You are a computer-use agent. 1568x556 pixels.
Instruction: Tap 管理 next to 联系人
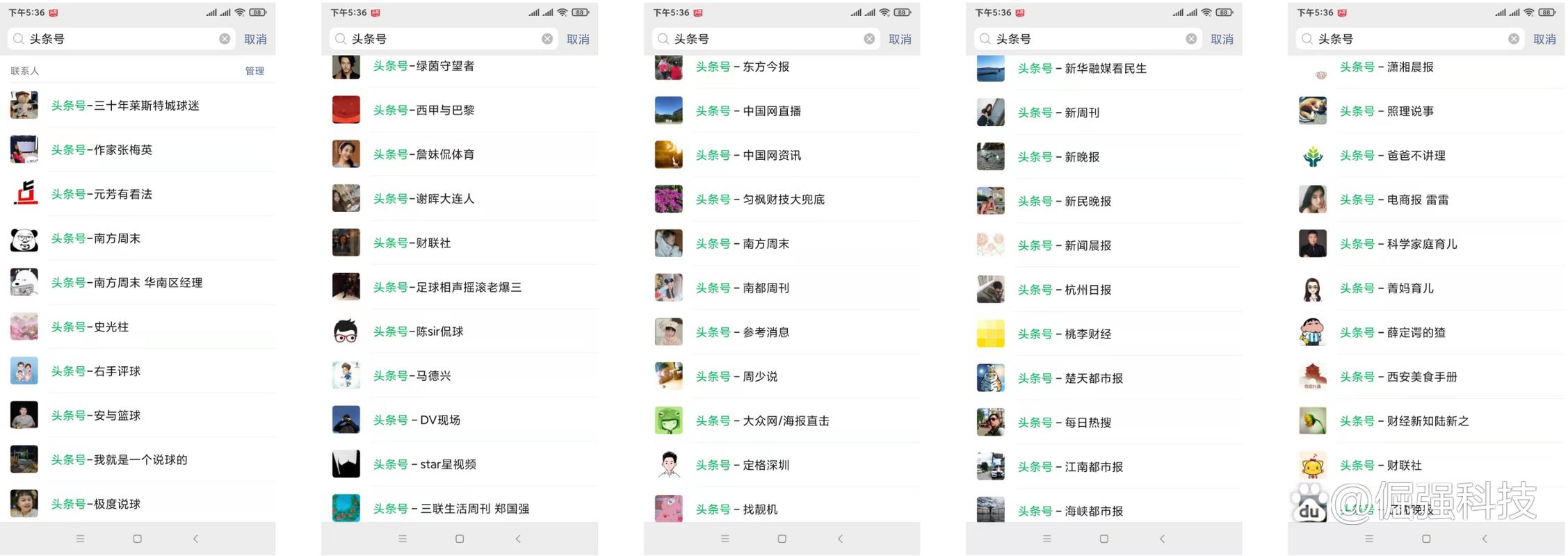254,71
